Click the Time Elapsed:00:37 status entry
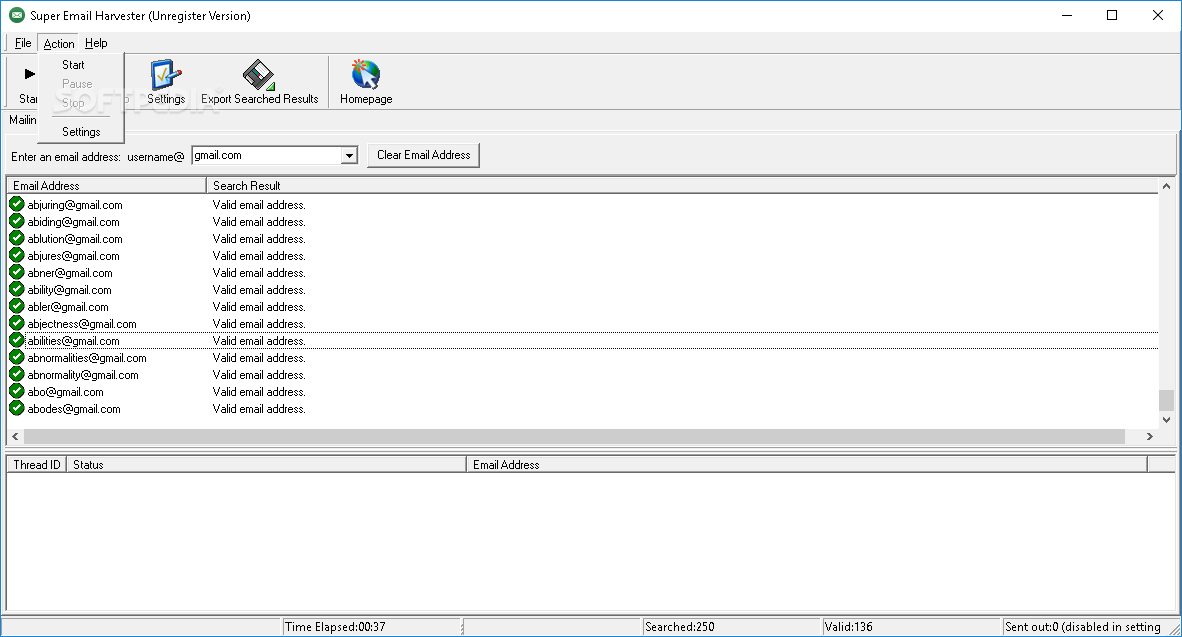Image resolution: width=1182 pixels, height=637 pixels. (371, 626)
